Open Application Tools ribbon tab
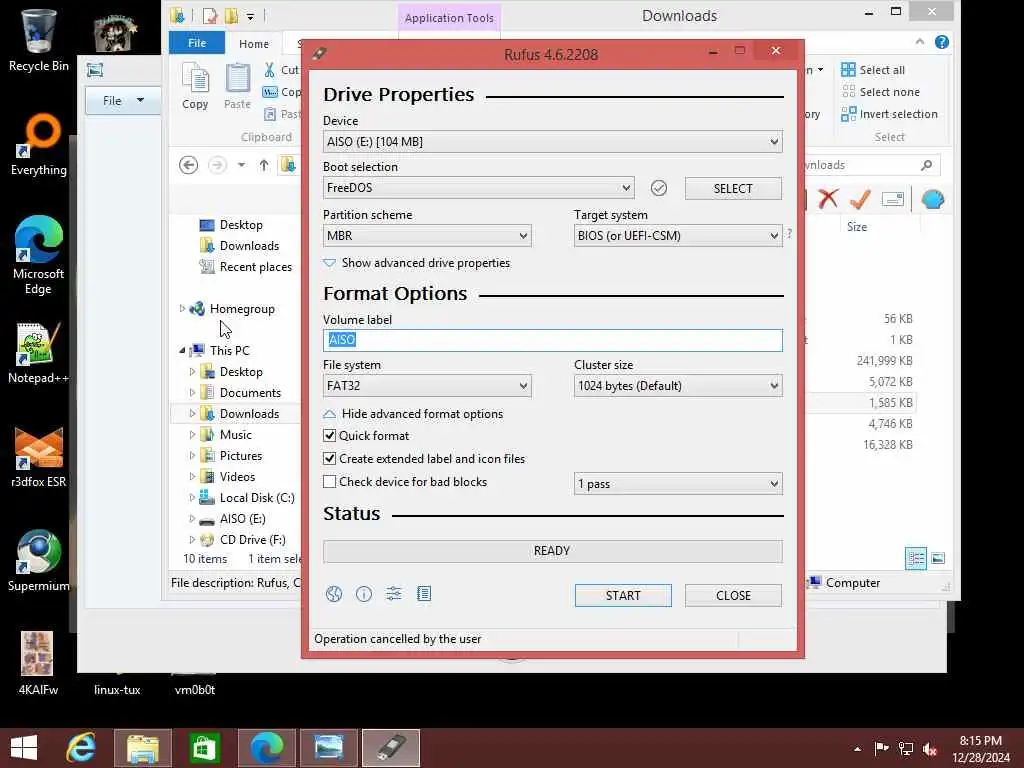This screenshot has height=768, width=1024. tap(449, 18)
